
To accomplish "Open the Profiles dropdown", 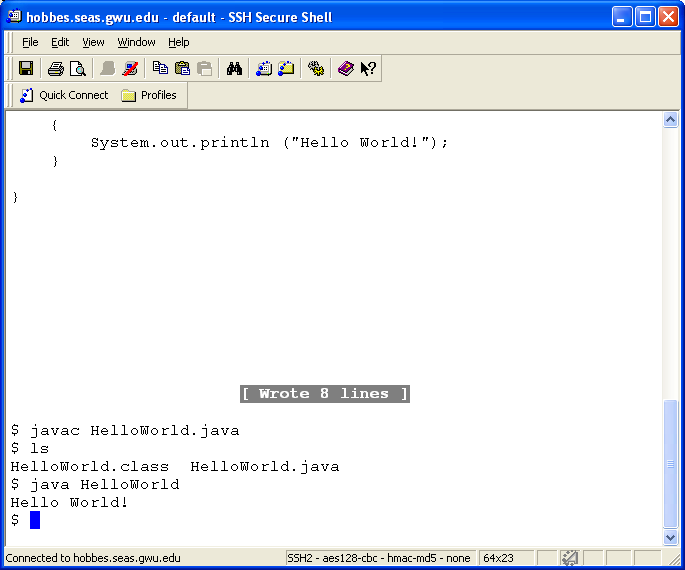I will pos(149,95).
